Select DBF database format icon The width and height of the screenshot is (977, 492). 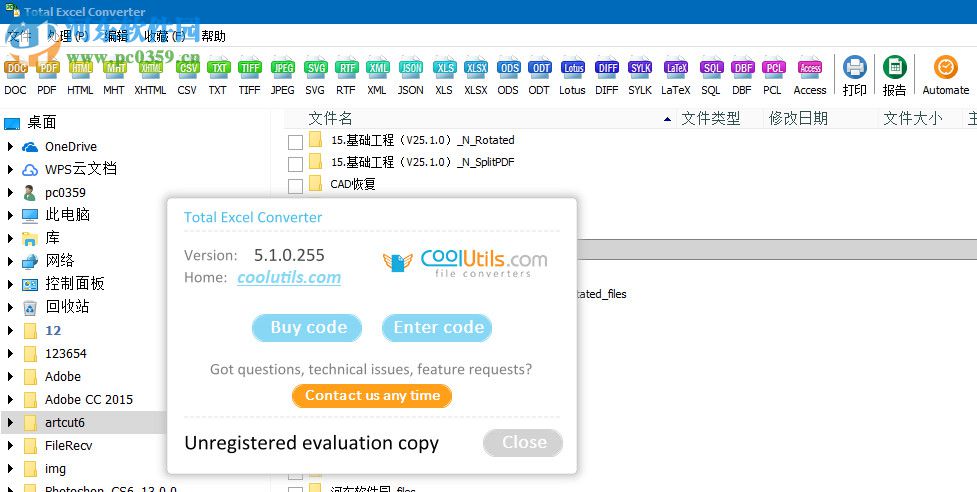pos(742,69)
